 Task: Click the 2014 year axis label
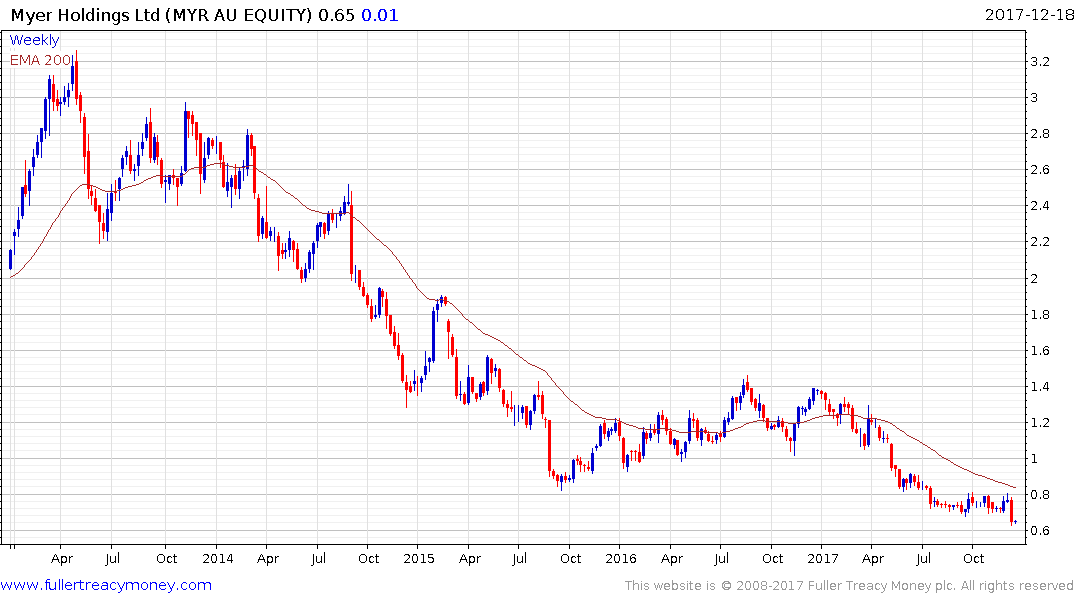217,558
